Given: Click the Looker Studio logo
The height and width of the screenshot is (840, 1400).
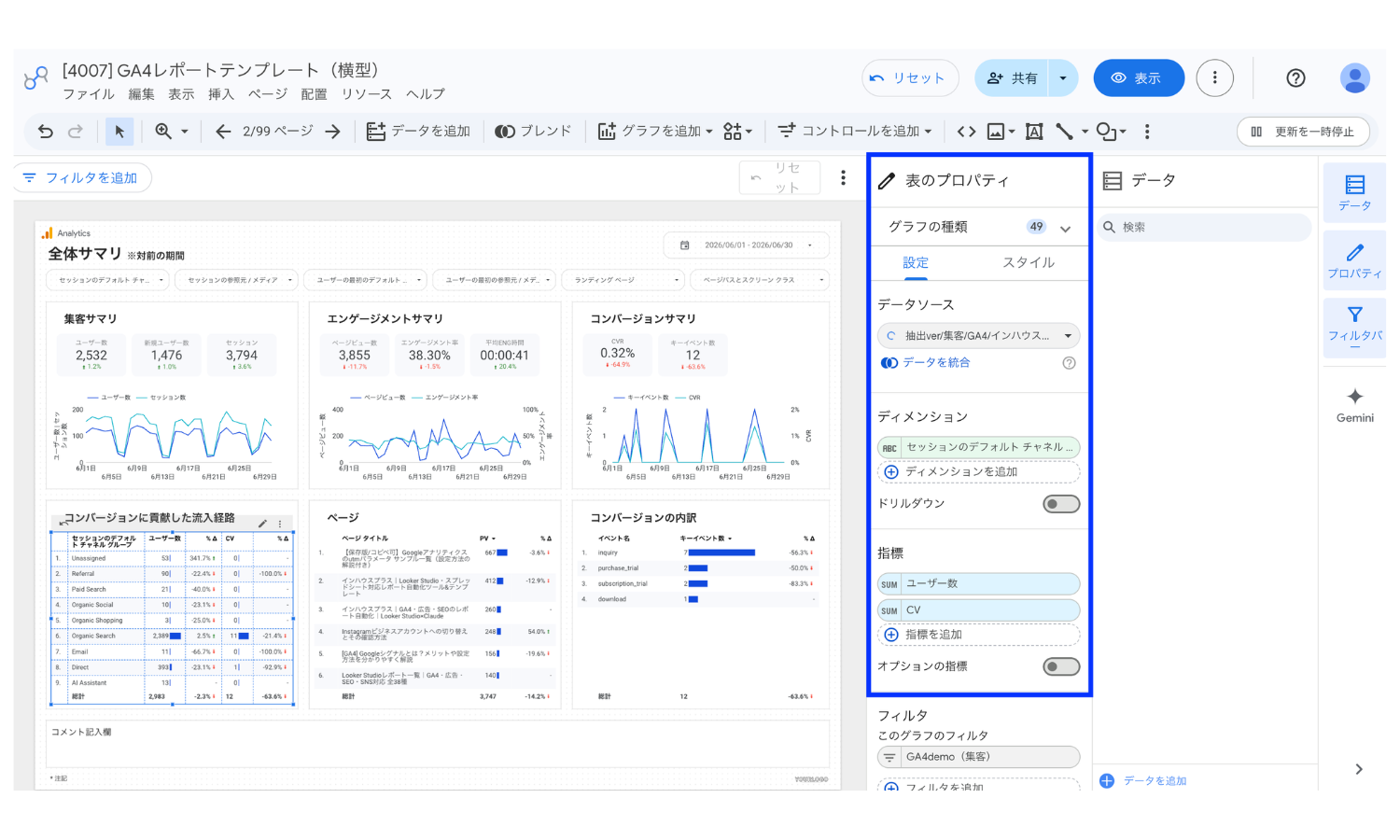Looking at the screenshot, I should pos(35,78).
